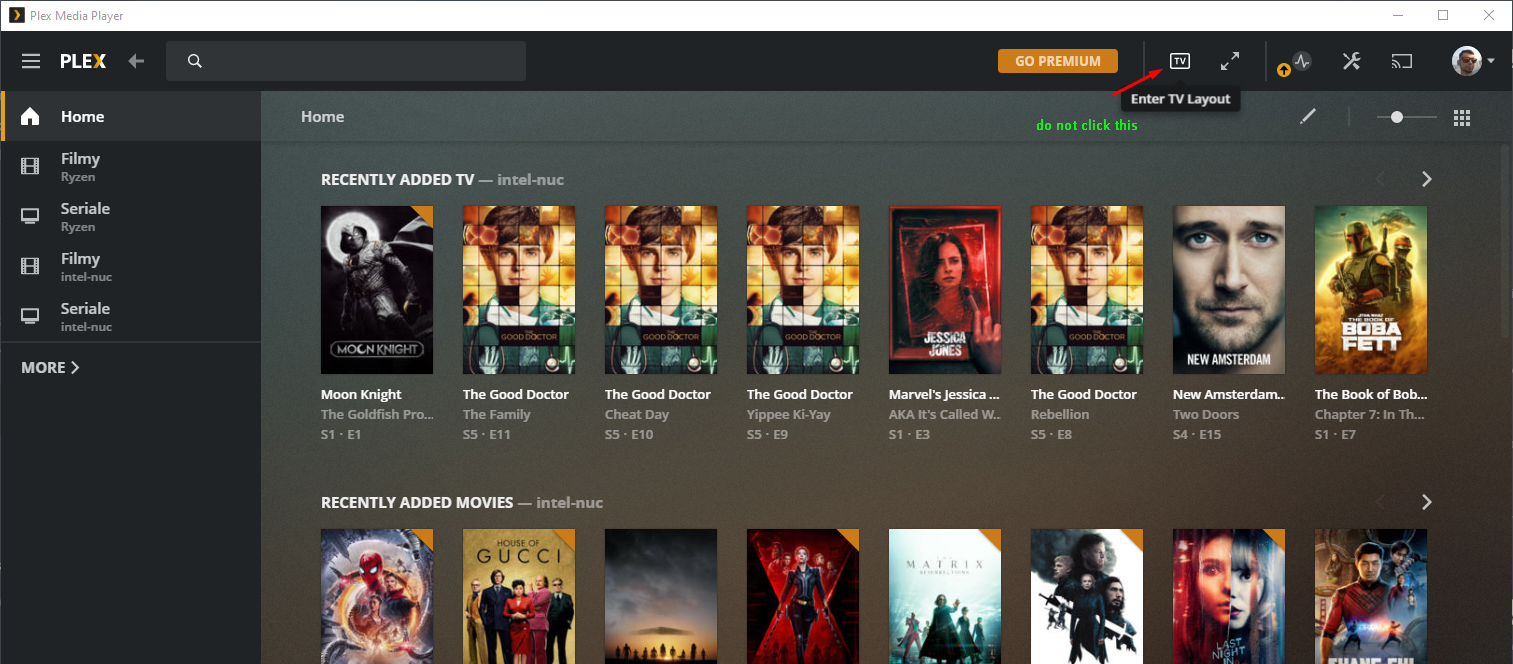Open the Shang-Chi movie poster
The height and width of the screenshot is (664, 1513).
point(1371,596)
